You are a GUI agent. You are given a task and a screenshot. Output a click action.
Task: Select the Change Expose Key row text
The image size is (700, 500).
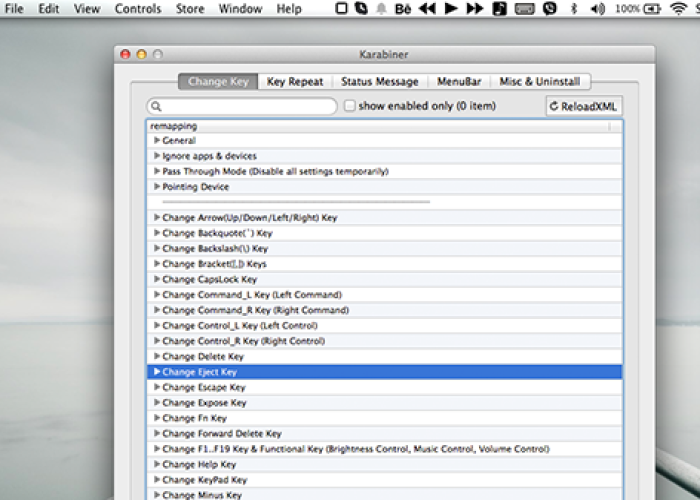click(x=204, y=403)
